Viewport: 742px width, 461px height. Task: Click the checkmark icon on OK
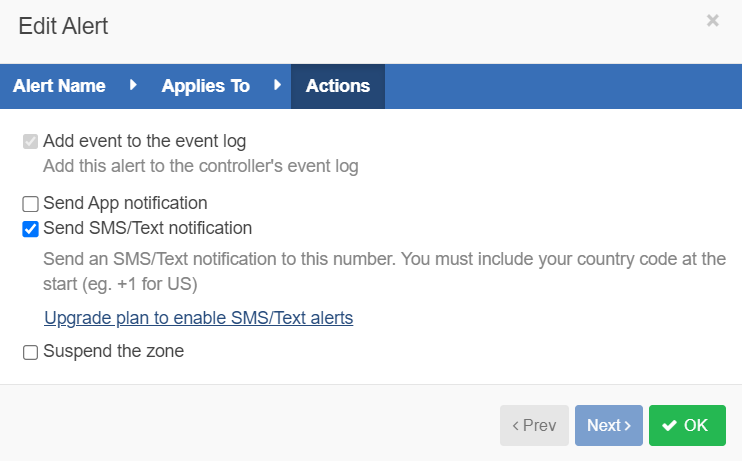tap(669, 426)
